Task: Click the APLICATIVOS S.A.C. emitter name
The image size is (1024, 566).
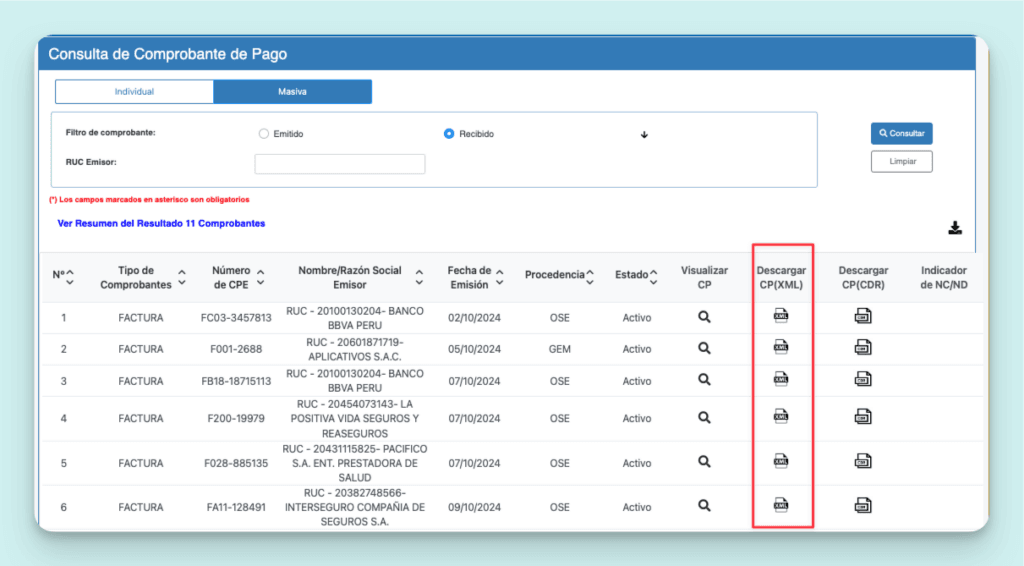Action: coord(355,357)
